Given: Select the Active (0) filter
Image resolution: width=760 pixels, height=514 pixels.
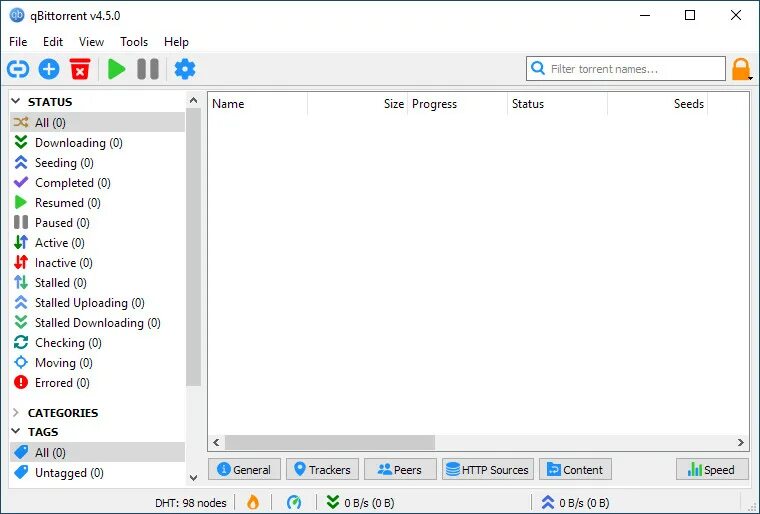Looking at the screenshot, I should (x=97, y=242).
